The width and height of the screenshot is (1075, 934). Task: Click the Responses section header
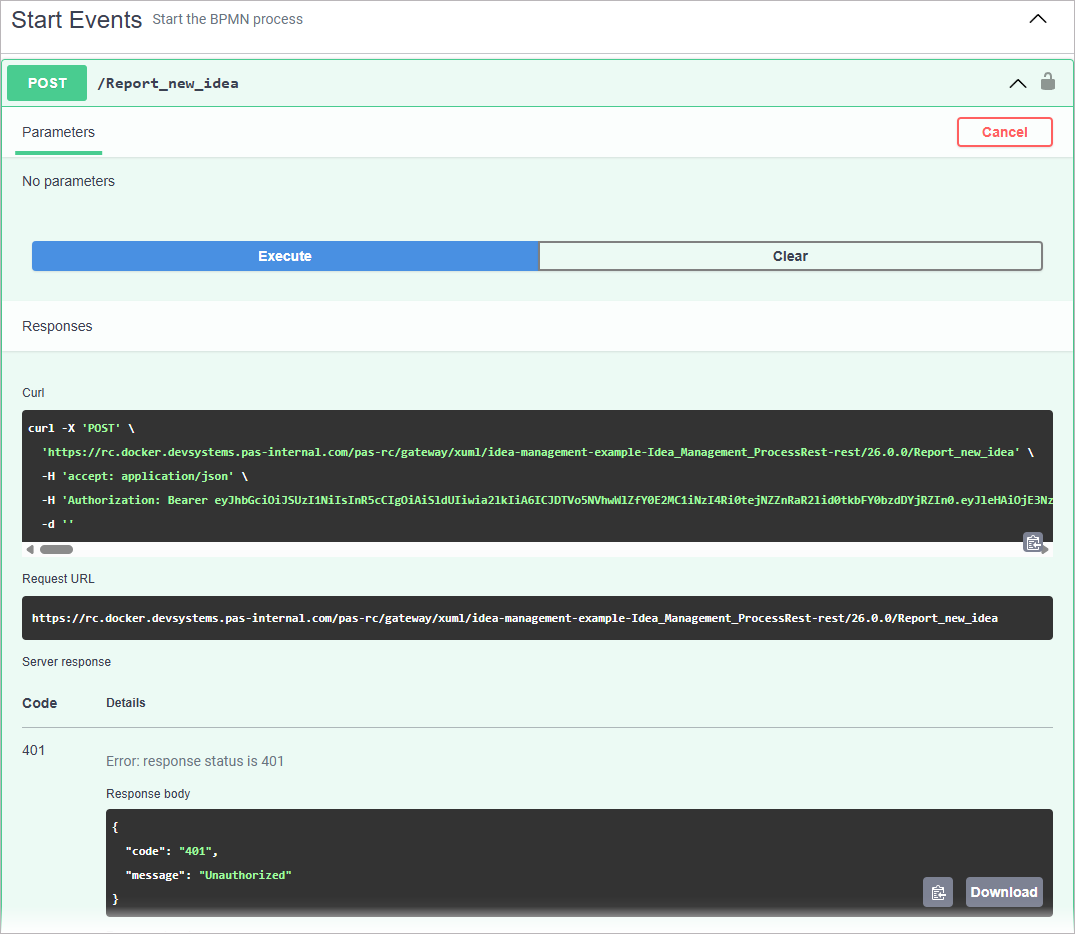pos(57,326)
